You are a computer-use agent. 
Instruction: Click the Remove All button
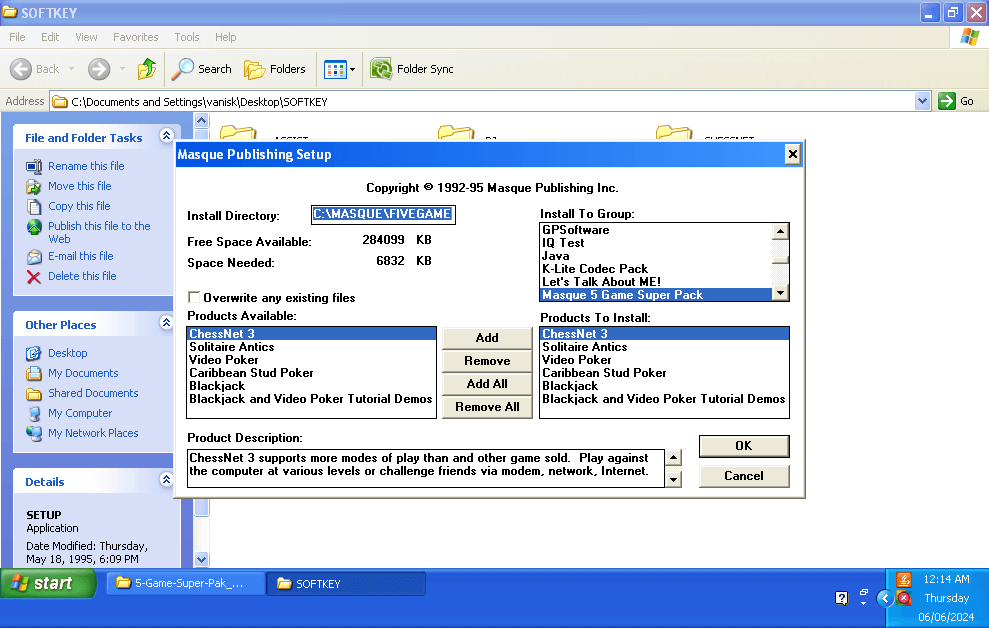pyautogui.click(x=487, y=407)
